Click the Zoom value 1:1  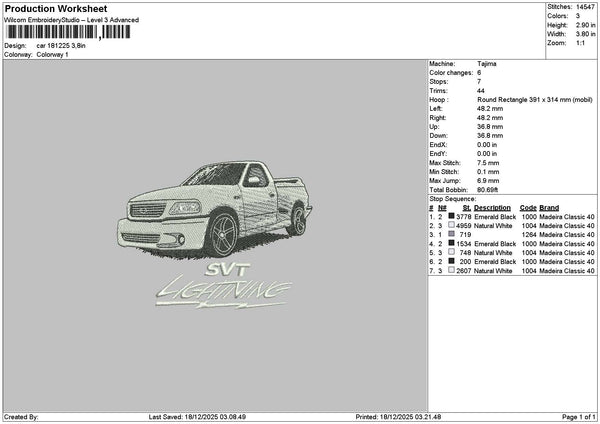pyautogui.click(x=580, y=43)
